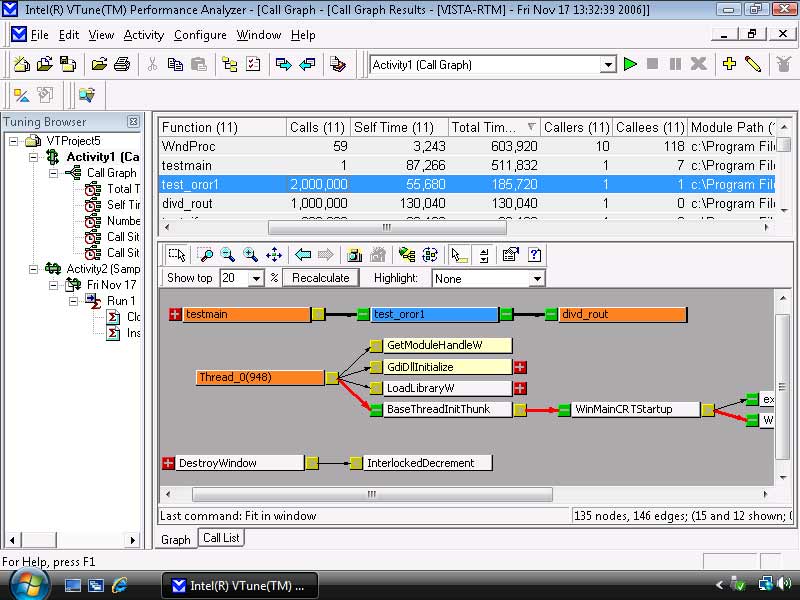Select the divd_rout row in function table
The width and height of the screenshot is (800, 600).
click(x=467, y=204)
